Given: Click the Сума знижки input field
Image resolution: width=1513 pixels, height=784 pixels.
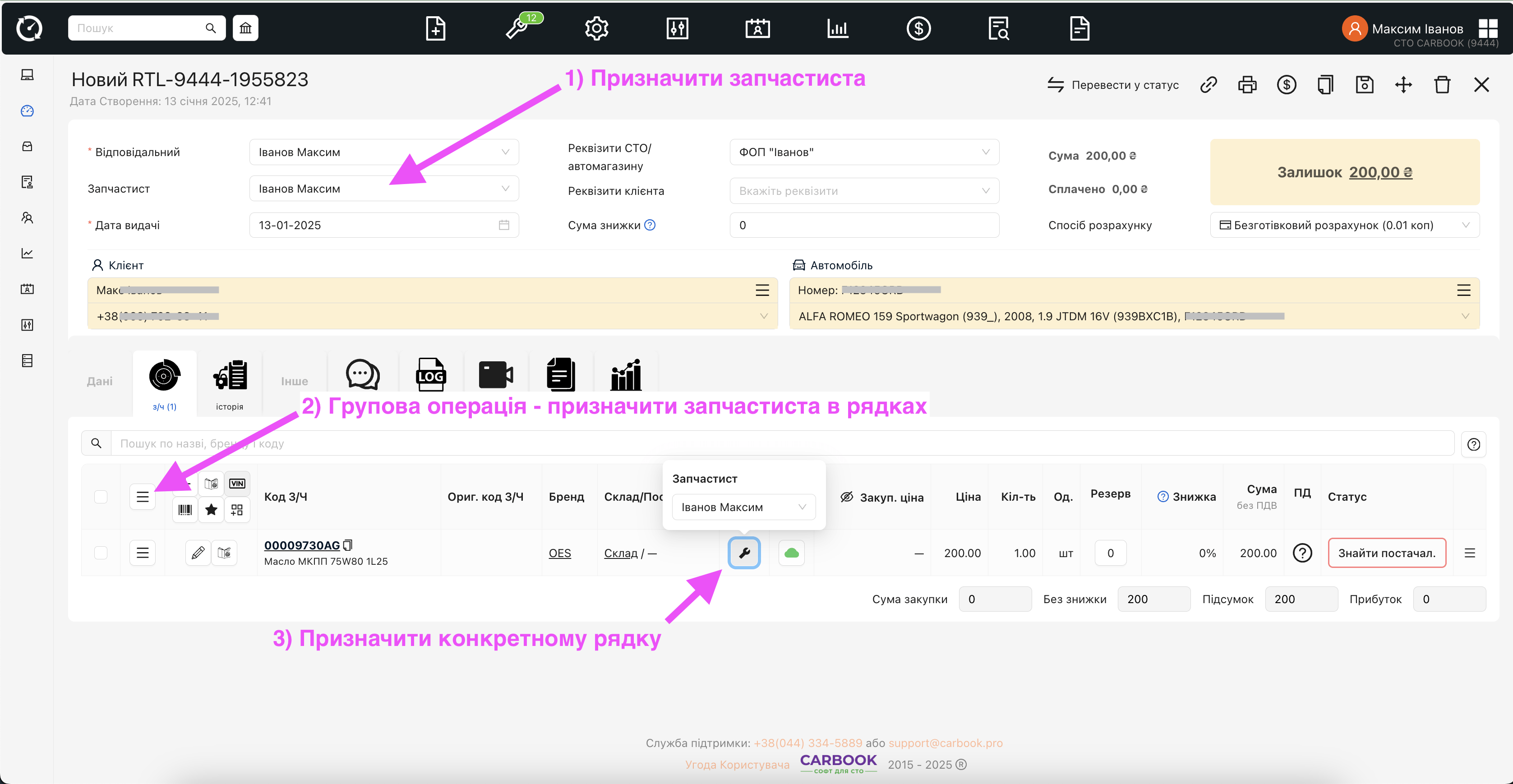Looking at the screenshot, I should pyautogui.click(x=863, y=225).
